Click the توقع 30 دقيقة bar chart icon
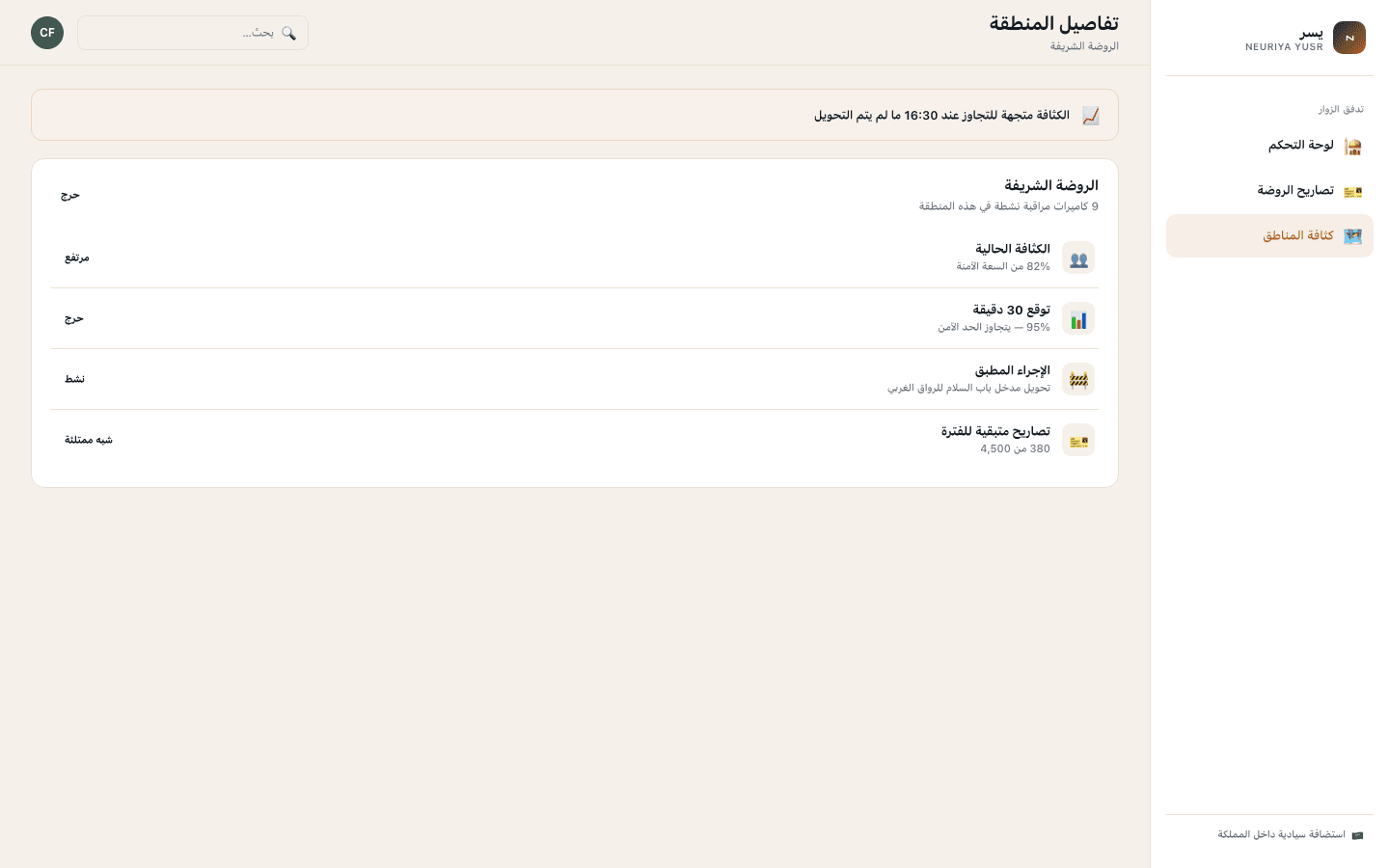This screenshot has width=1389, height=868. [1078, 318]
